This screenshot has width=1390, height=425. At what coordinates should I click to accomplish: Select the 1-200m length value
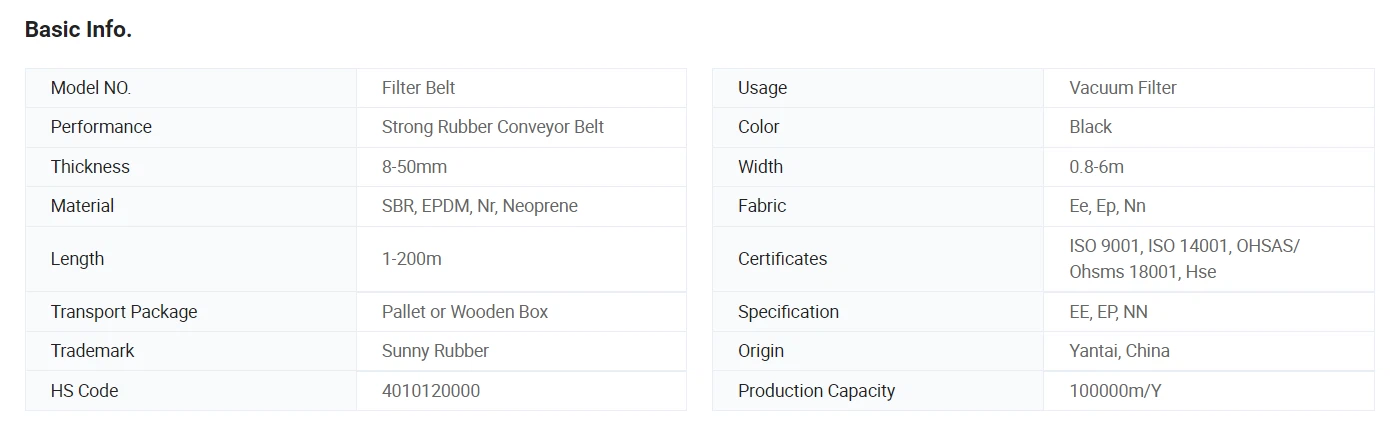point(412,259)
